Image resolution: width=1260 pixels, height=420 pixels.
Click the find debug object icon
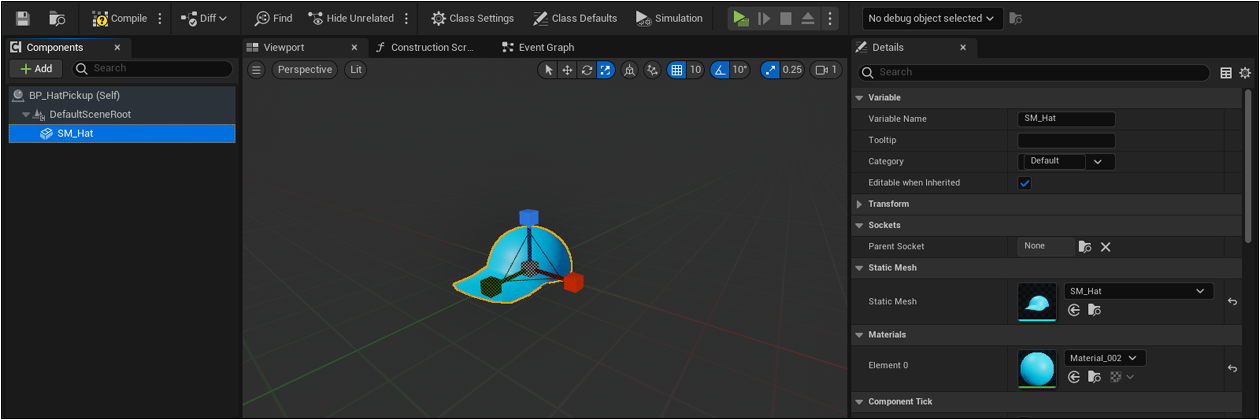[1016, 18]
